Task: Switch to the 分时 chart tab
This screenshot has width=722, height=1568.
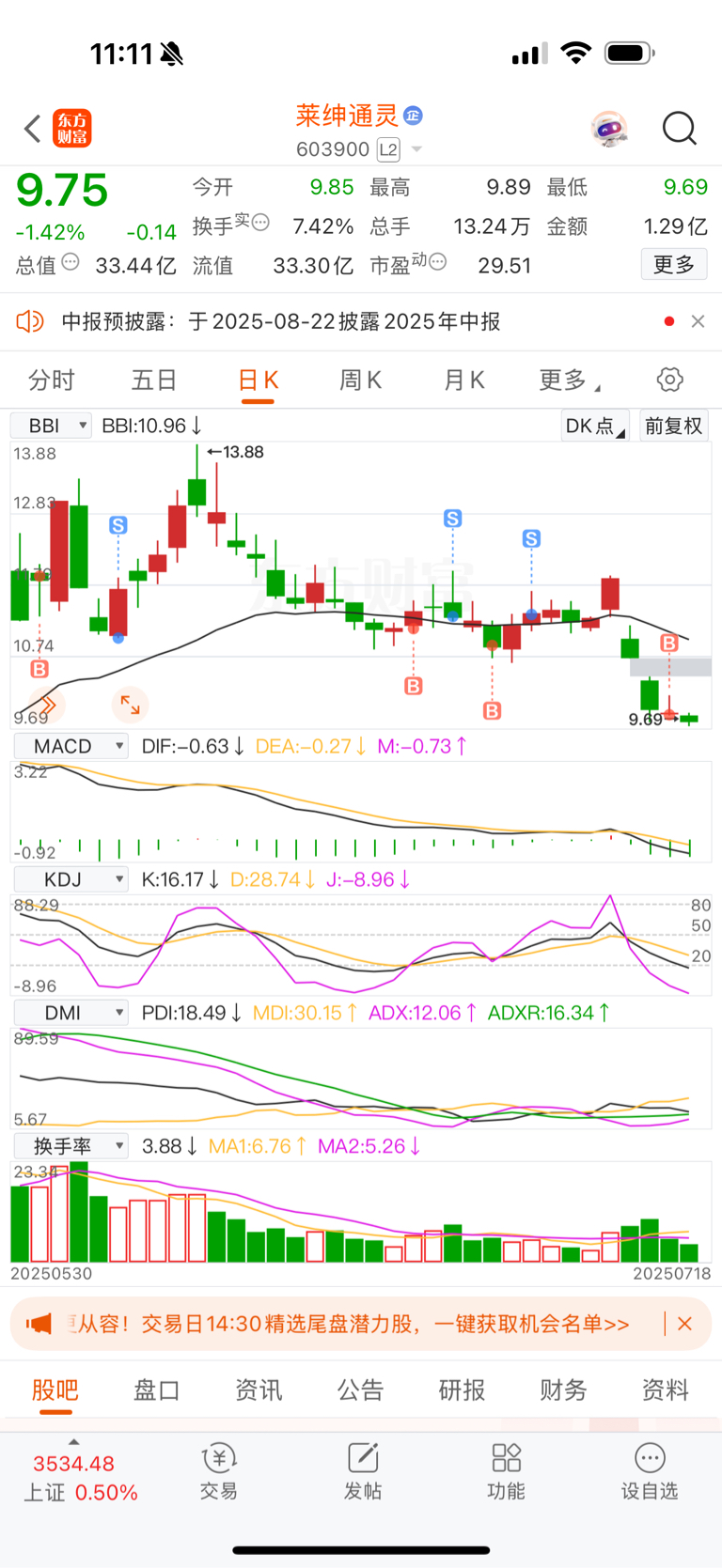Action: (x=52, y=380)
